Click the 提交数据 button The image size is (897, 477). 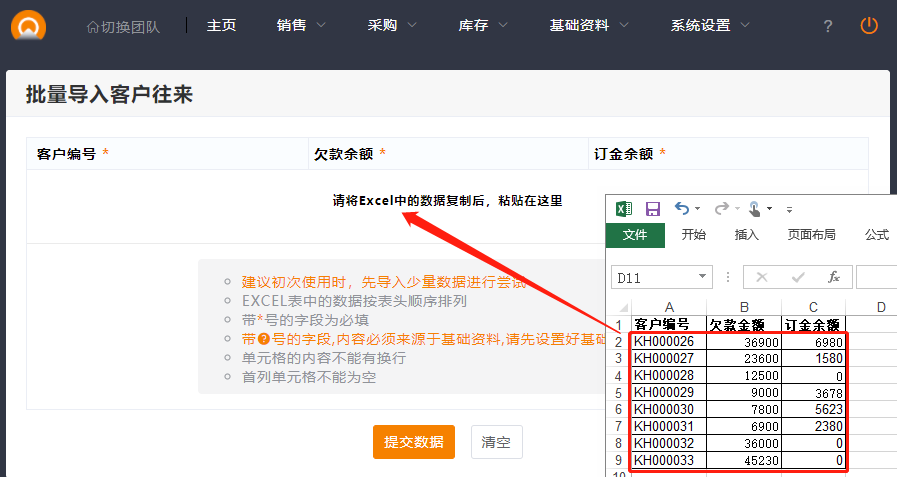[x=414, y=441]
